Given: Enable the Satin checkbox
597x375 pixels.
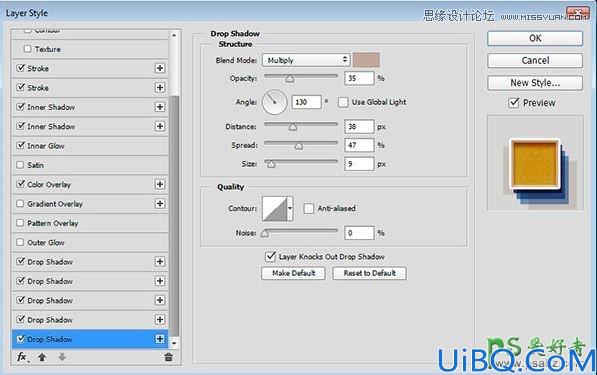Looking at the screenshot, I should pyautogui.click(x=20, y=165).
